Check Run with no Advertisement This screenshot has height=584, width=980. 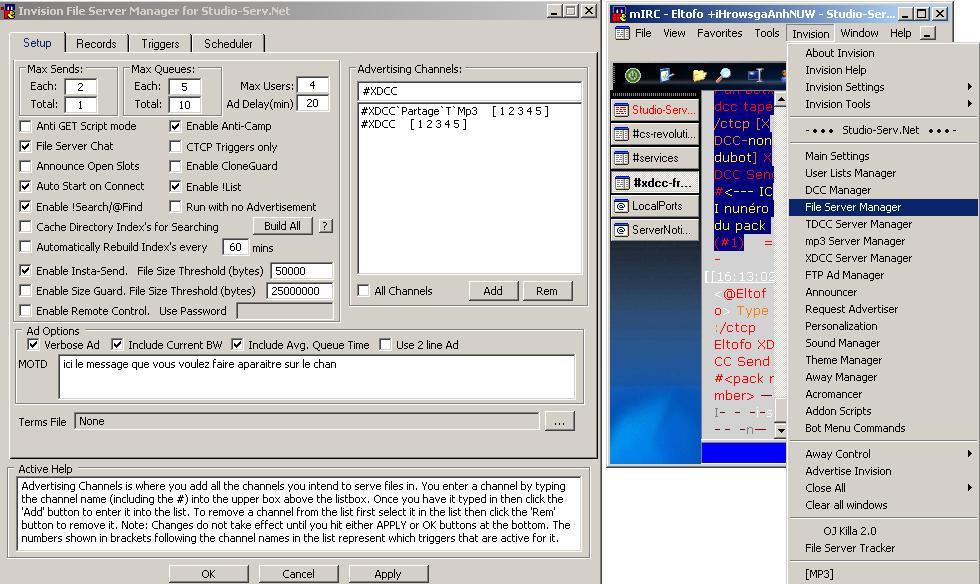tap(176, 206)
